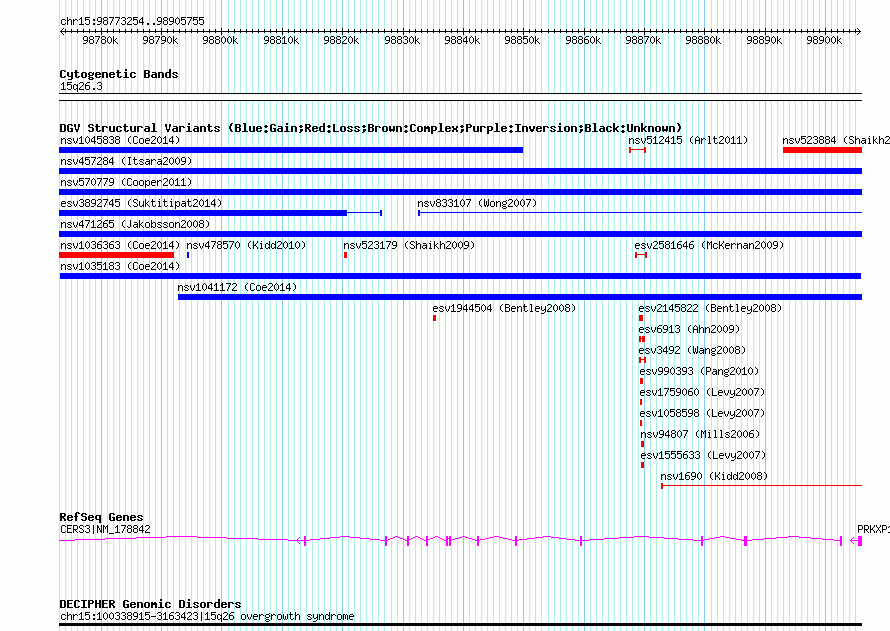Click the CERS3|NM_178842 gene label
890x631 pixels.
click(105, 529)
